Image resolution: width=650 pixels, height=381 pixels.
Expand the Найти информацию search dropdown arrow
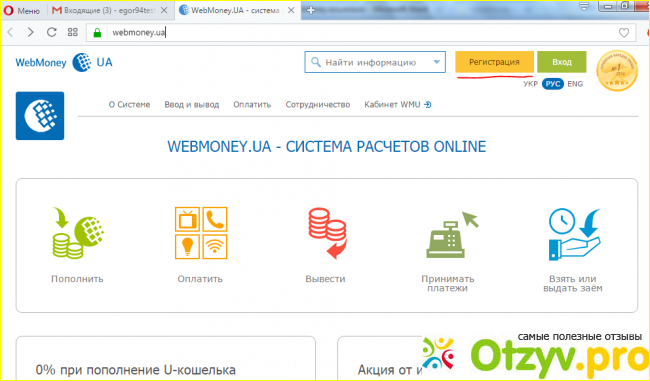coord(437,62)
